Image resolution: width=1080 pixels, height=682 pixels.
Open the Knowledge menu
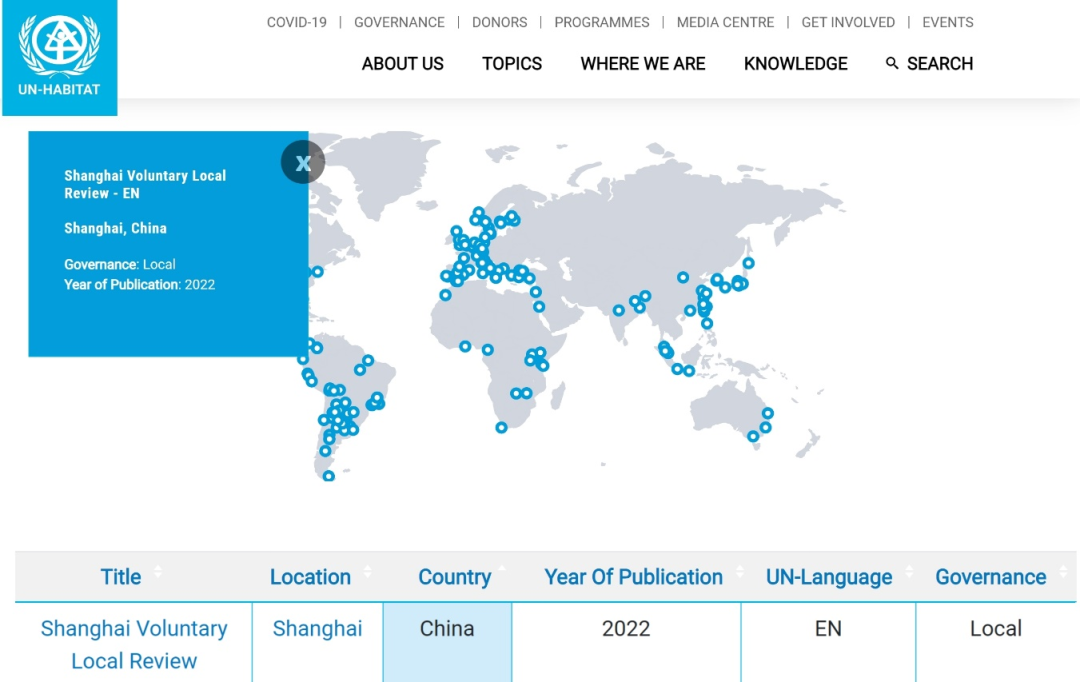[x=796, y=64]
